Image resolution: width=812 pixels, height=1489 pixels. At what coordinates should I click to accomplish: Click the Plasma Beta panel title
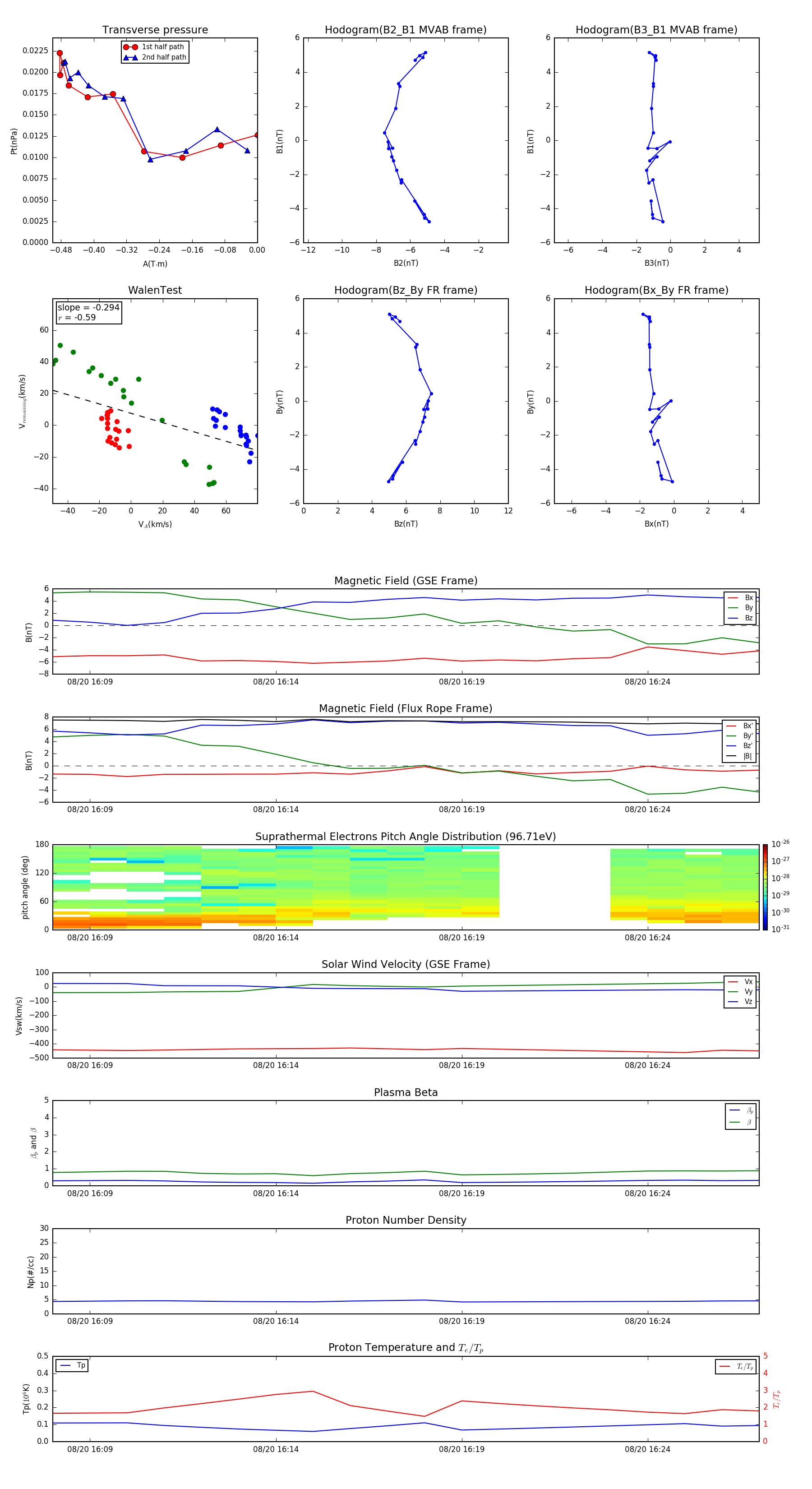click(406, 1092)
